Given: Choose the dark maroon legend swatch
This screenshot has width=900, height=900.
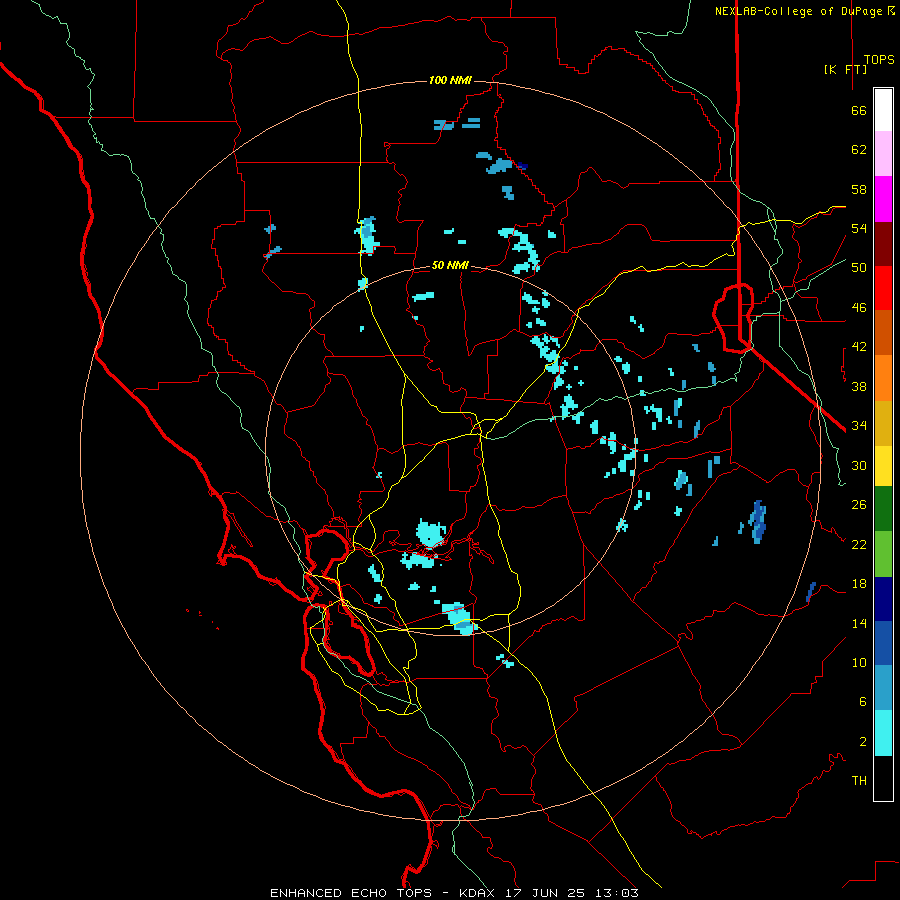Looking at the screenshot, I should [883, 244].
